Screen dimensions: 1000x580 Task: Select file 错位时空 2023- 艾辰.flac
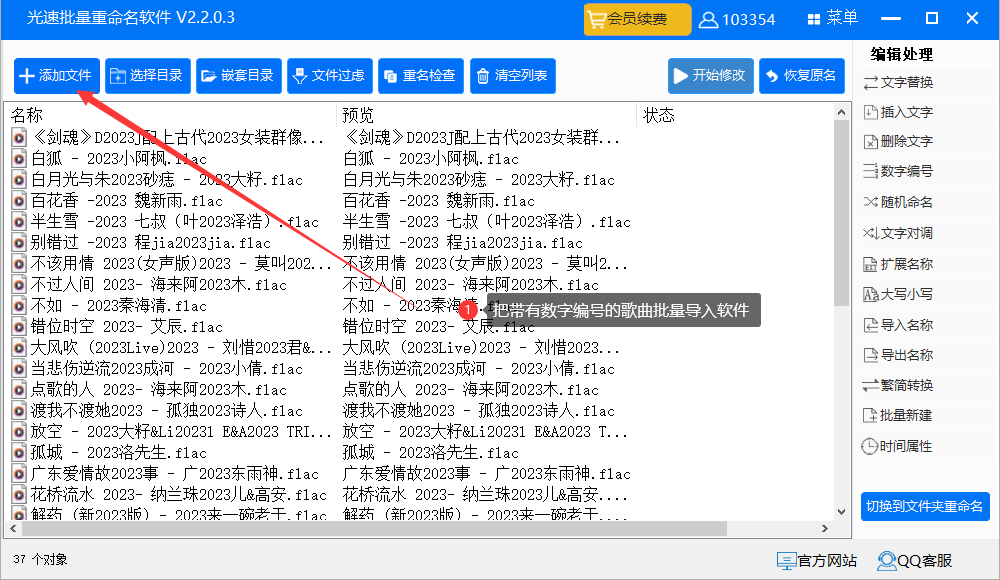(127, 327)
